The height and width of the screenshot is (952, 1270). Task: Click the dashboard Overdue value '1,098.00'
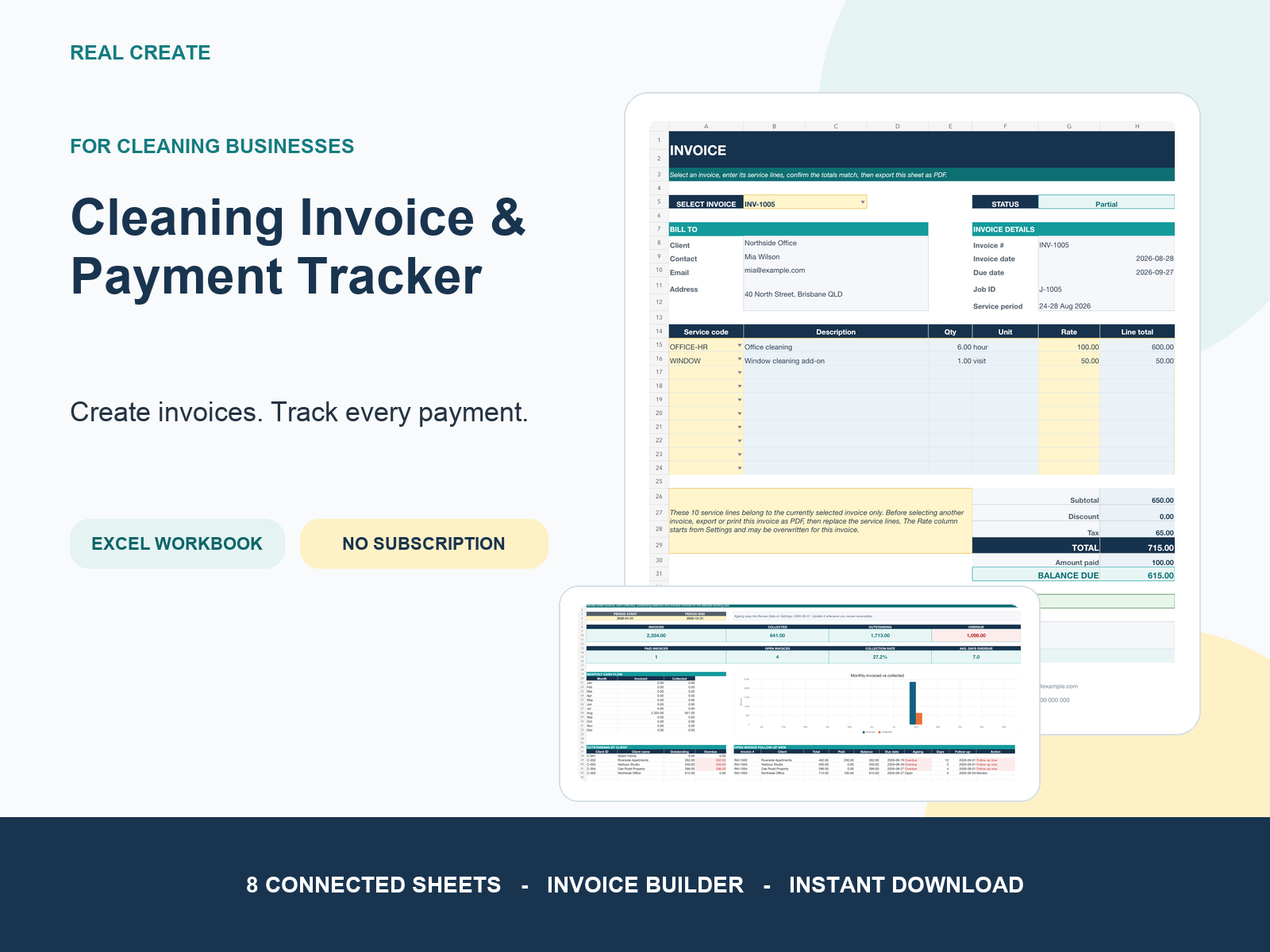click(976, 635)
